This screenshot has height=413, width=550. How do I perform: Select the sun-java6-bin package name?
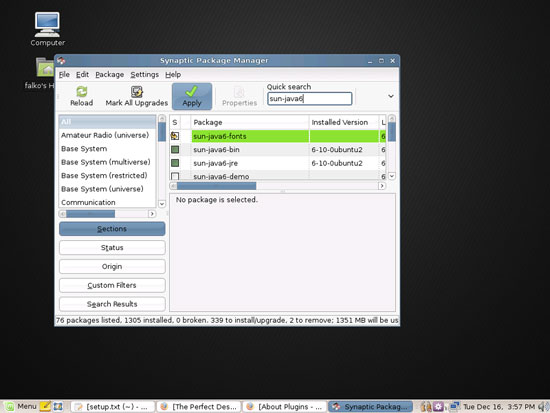tap(216, 149)
